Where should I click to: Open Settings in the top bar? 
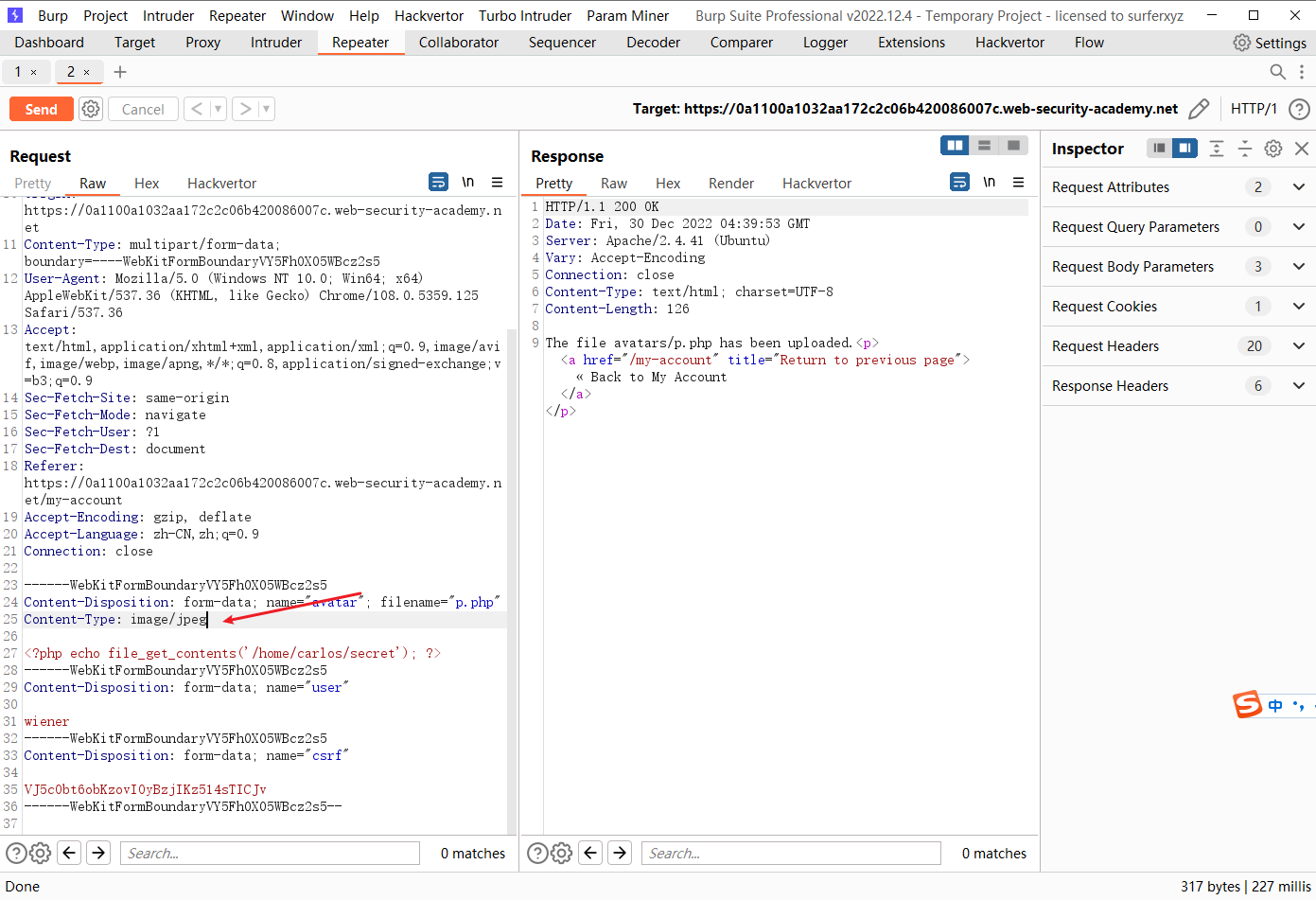(x=1270, y=43)
